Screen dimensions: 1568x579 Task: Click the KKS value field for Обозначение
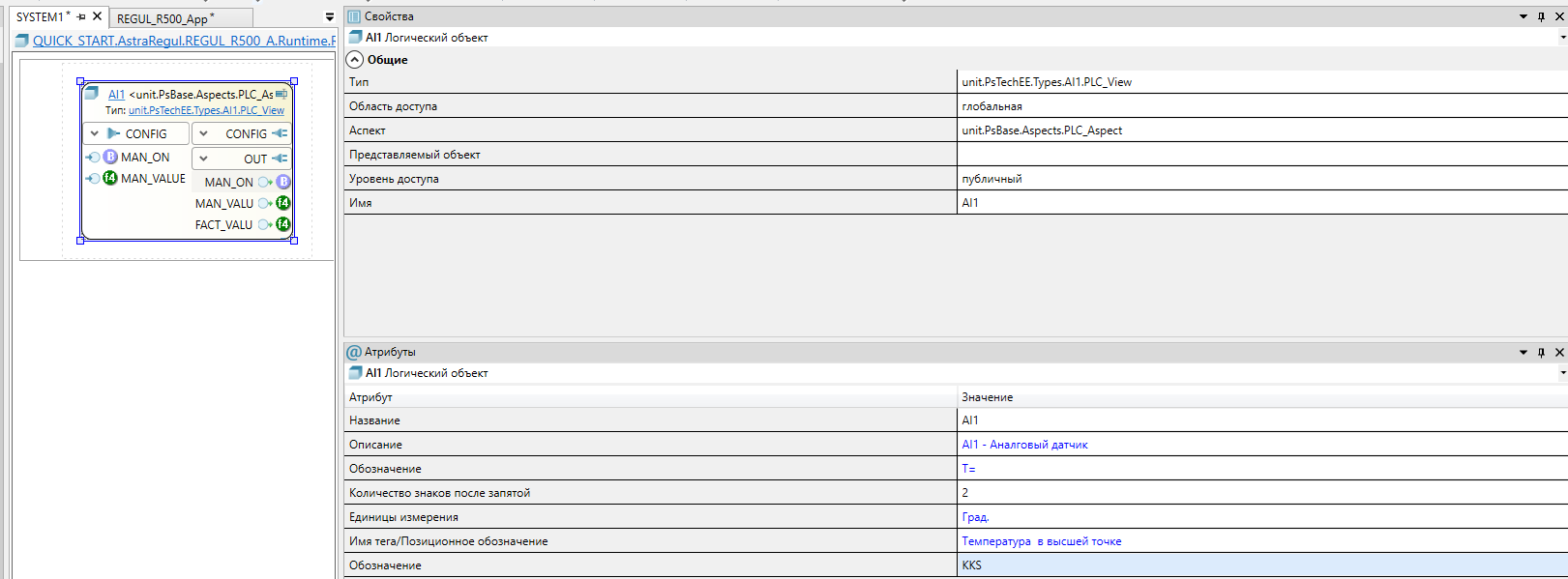[1257, 565]
